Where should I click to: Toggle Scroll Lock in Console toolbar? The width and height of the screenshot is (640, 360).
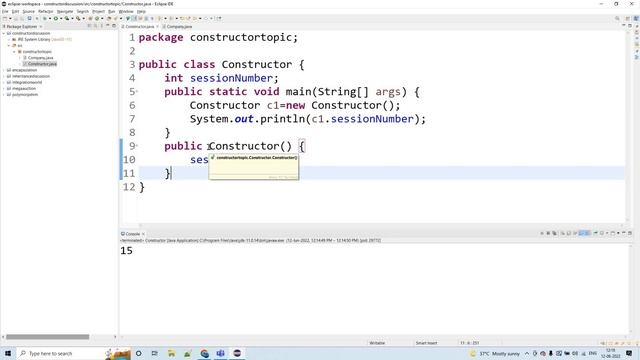569,233
